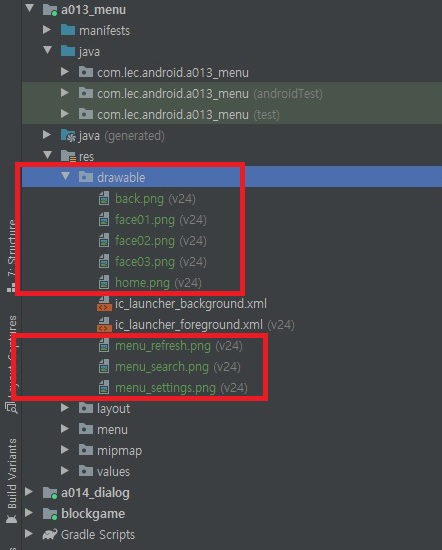The image size is (442, 550).
Task: Click the back.png image file icon
Action: pyautogui.click(x=104, y=198)
